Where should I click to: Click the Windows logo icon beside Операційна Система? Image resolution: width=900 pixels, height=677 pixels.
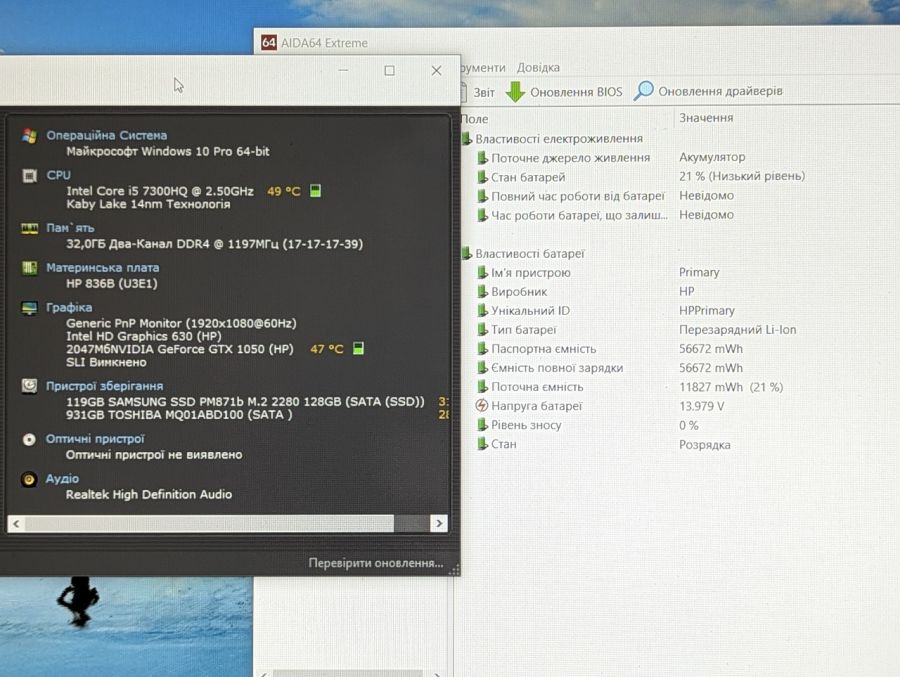[x=29, y=136]
